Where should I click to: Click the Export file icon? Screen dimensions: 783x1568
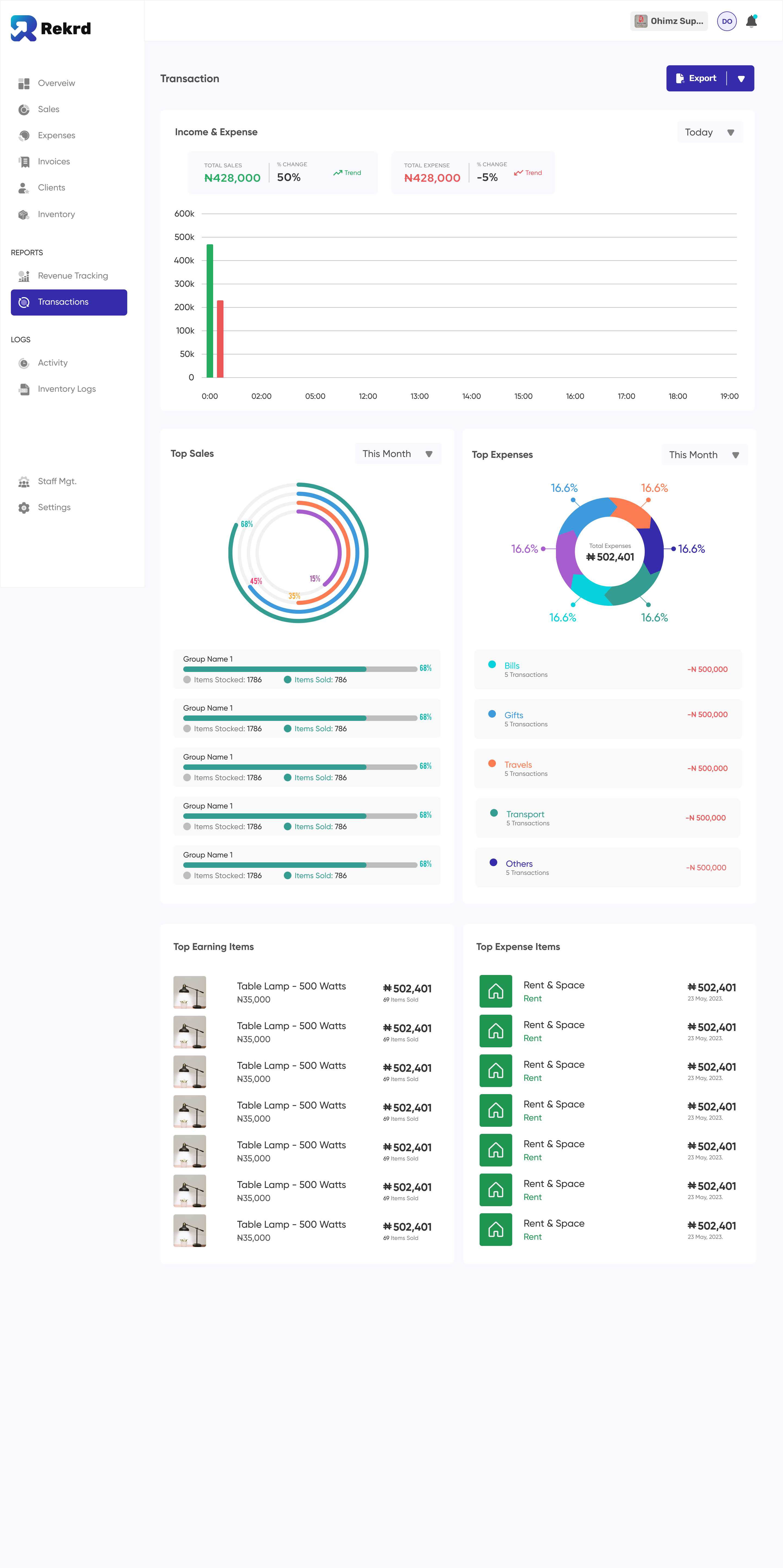[680, 79]
